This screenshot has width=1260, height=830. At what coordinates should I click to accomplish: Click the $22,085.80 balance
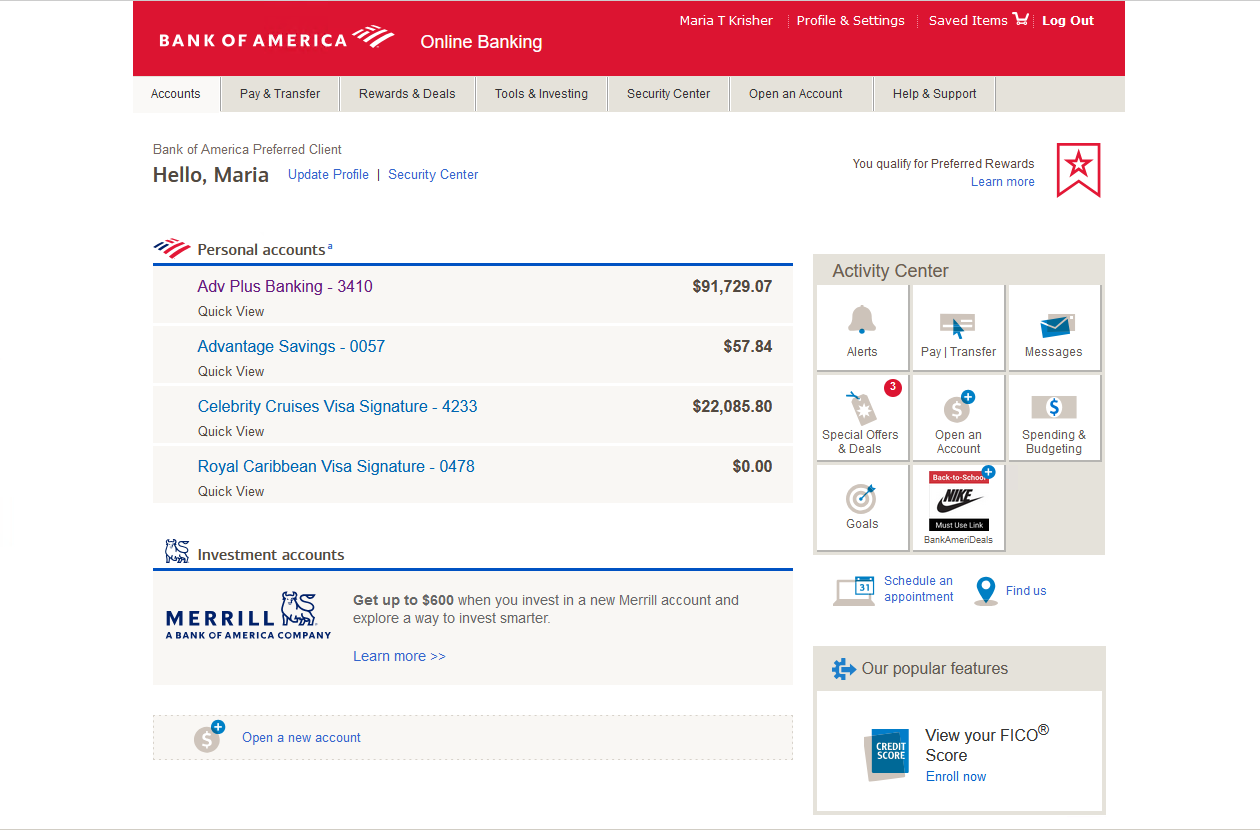click(x=732, y=406)
